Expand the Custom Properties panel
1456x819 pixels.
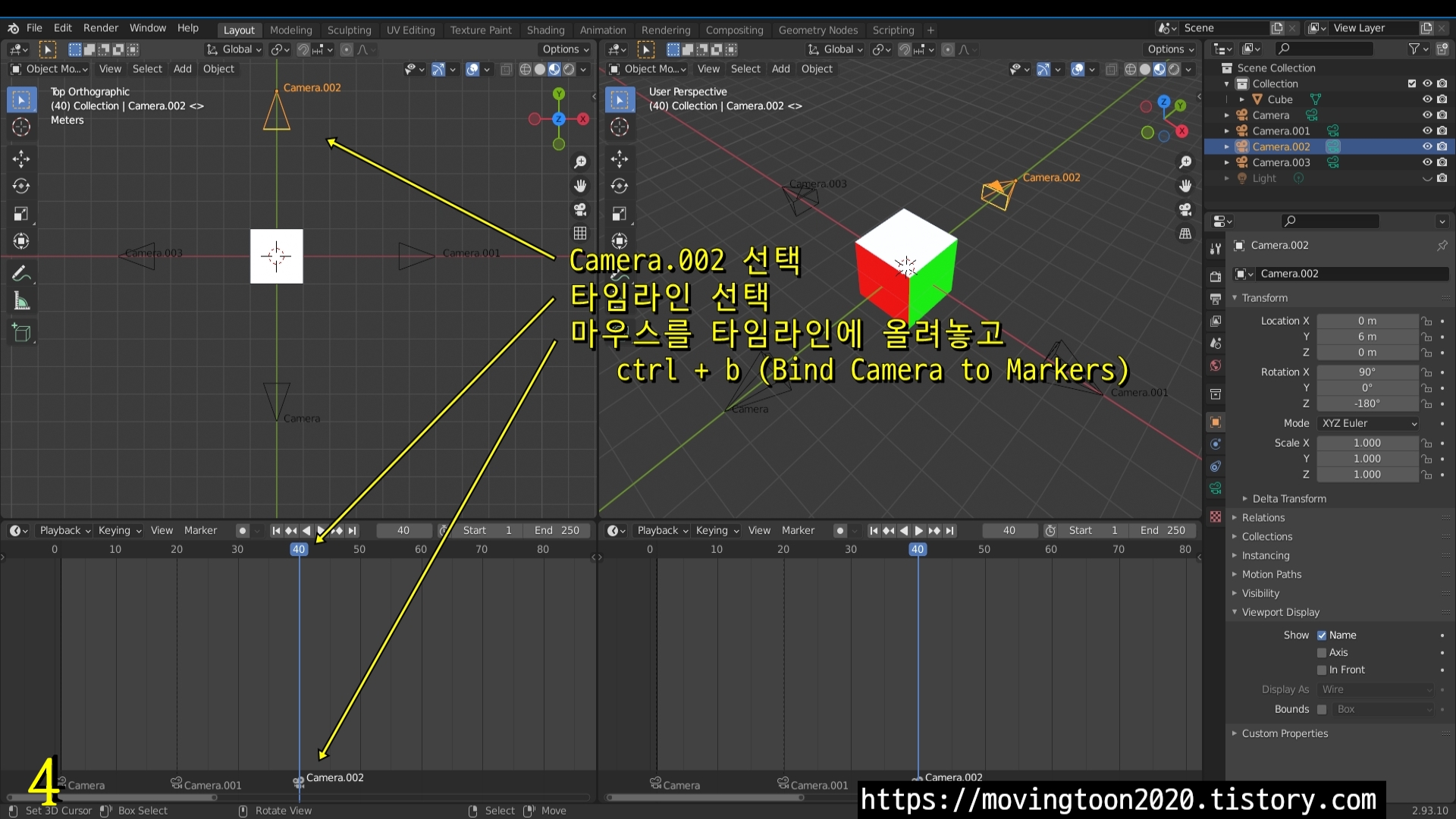click(x=1284, y=734)
